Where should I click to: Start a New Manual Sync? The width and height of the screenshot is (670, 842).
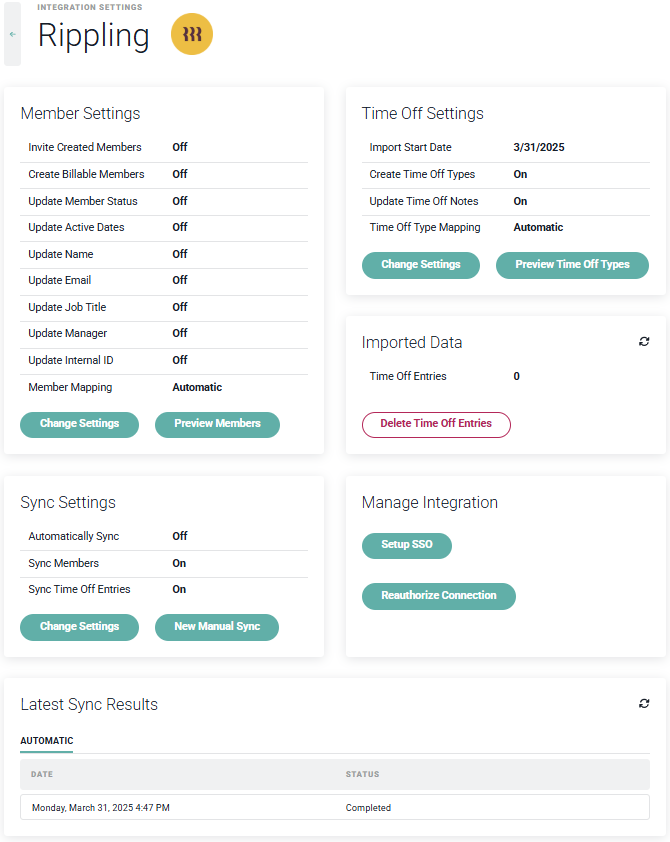point(217,627)
